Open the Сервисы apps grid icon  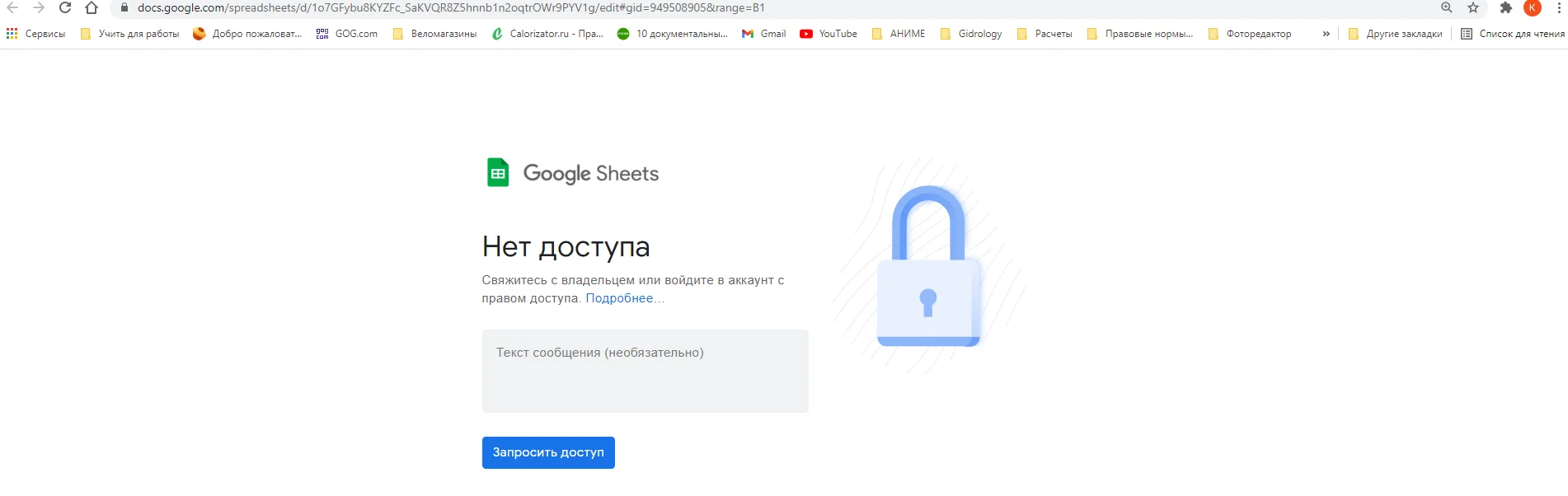[x=12, y=34]
